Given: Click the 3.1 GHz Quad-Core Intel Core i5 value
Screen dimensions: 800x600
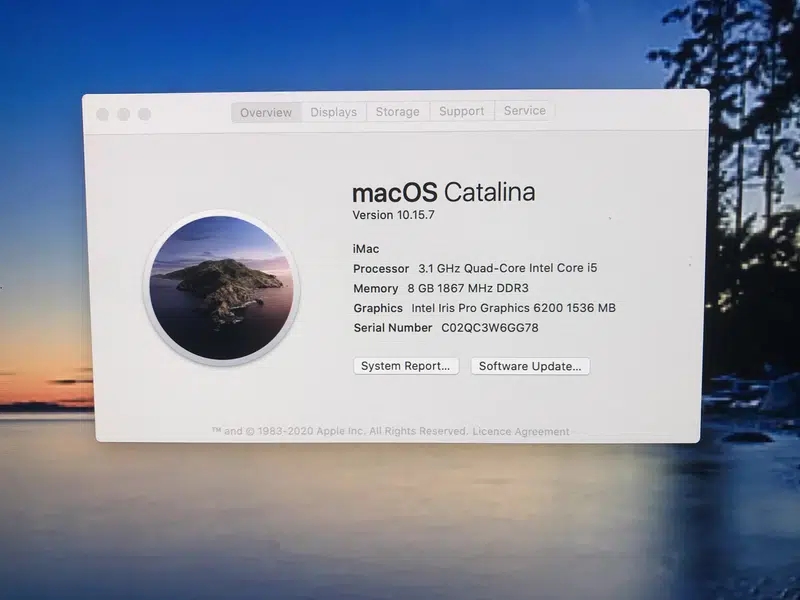Looking at the screenshot, I should click(508, 268).
